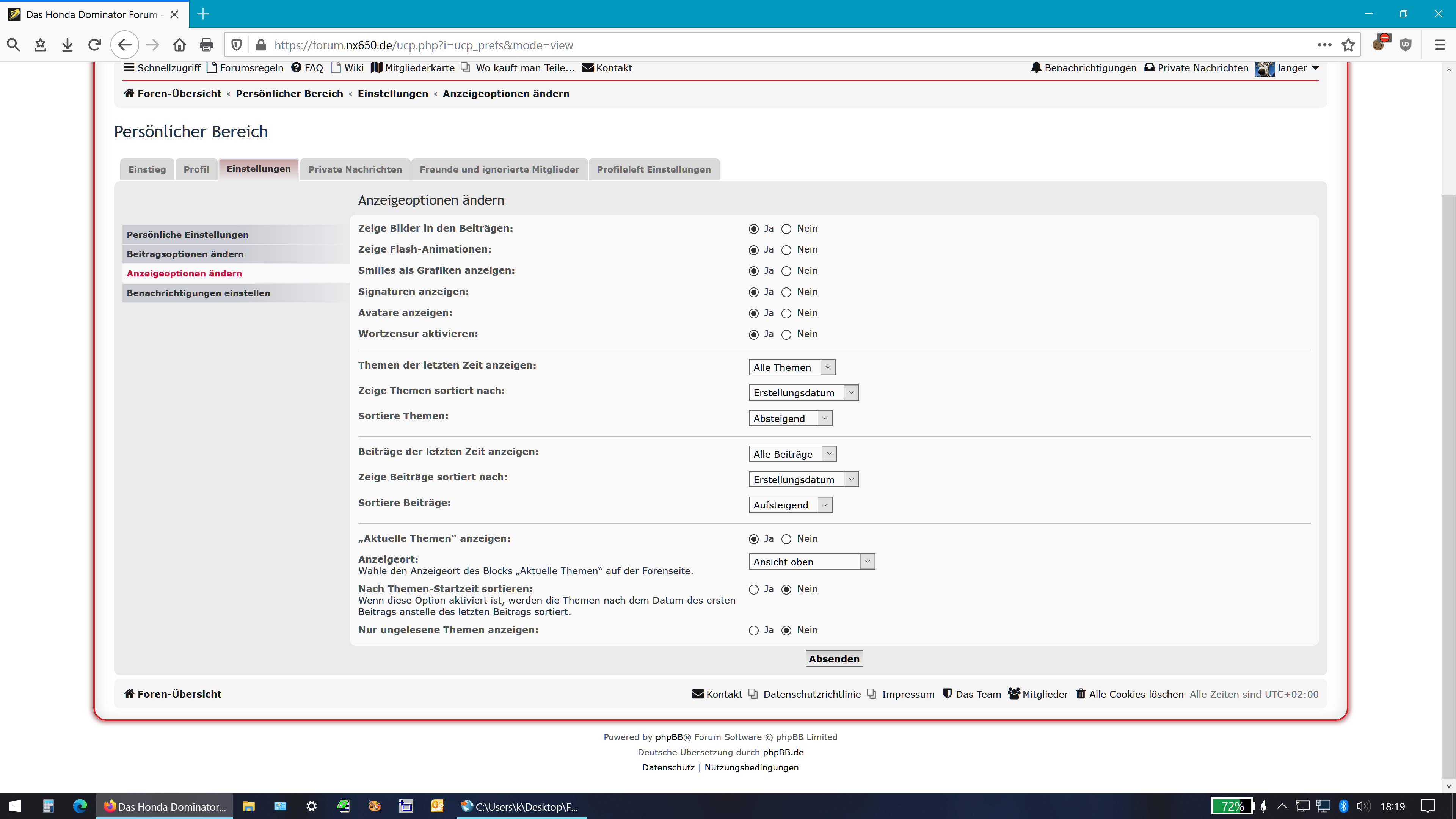
Task: Open Beitragsoptionen ändern in sidebar
Action: pyautogui.click(x=185, y=254)
